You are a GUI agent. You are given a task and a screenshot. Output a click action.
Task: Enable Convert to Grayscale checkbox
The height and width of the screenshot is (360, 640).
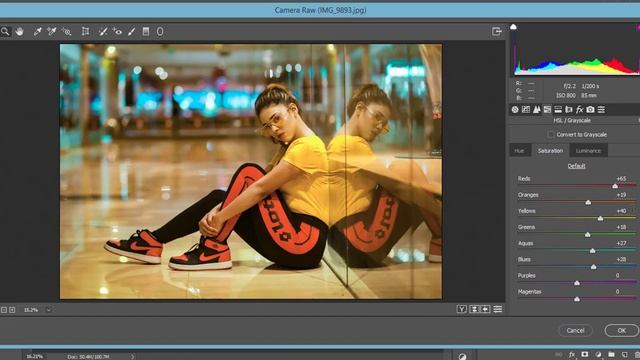(x=551, y=134)
